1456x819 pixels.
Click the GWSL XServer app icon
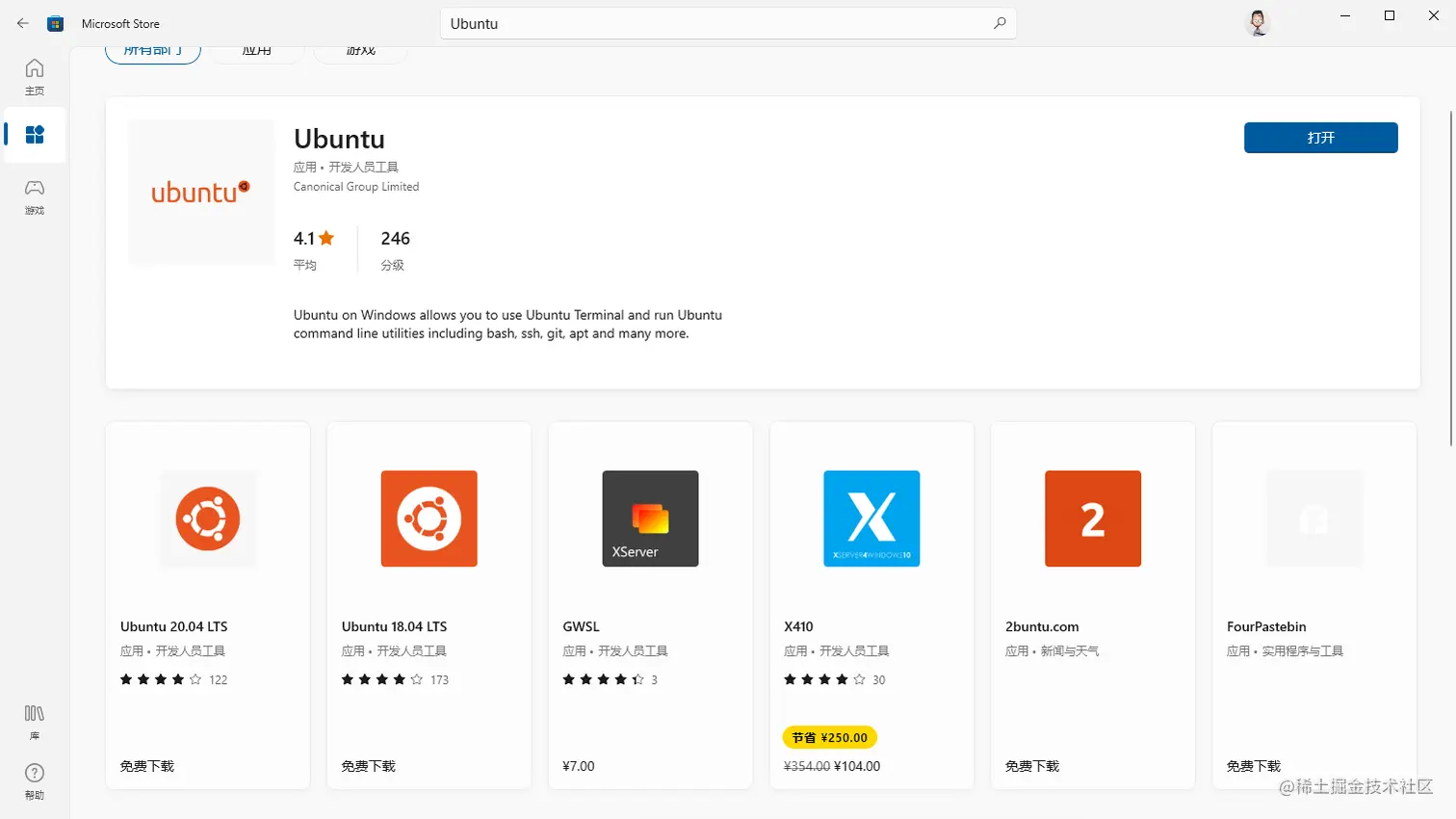[651, 518]
